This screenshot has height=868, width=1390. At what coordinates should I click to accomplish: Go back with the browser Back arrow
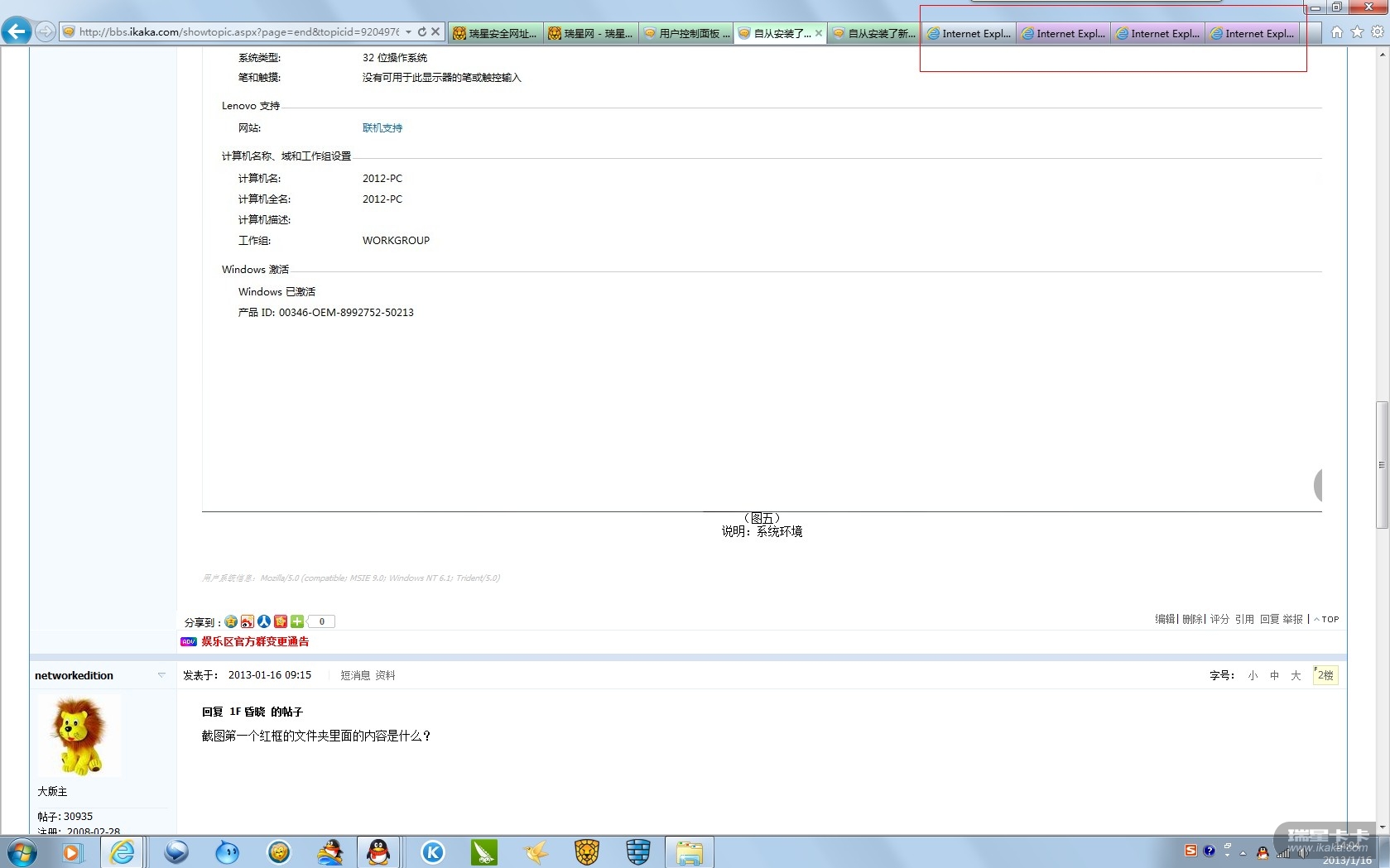17,31
